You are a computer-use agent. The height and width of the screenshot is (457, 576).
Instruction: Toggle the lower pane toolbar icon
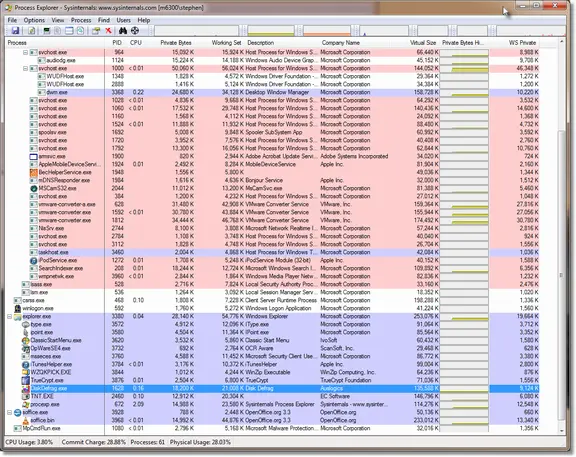point(69,31)
